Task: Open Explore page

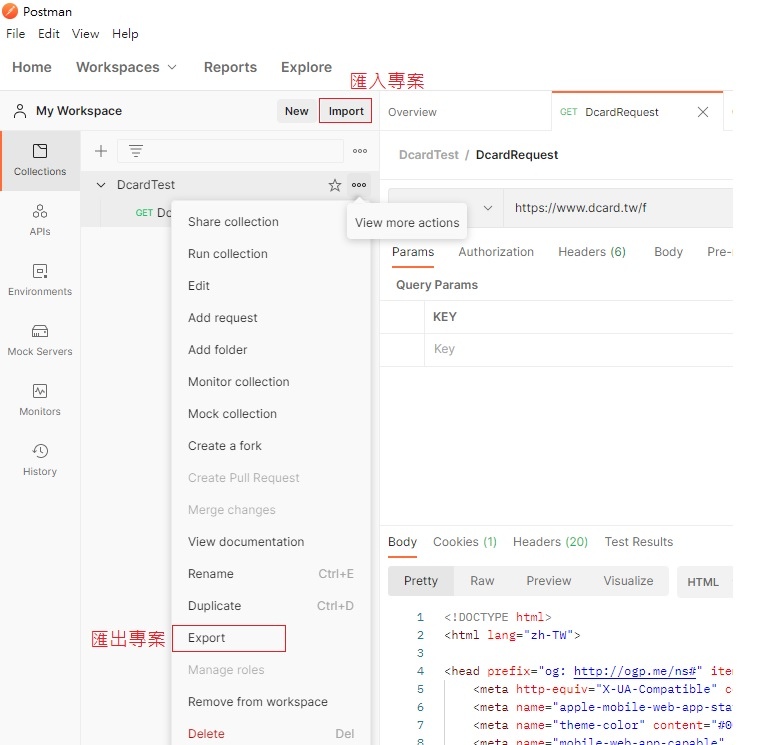Action: point(306,67)
